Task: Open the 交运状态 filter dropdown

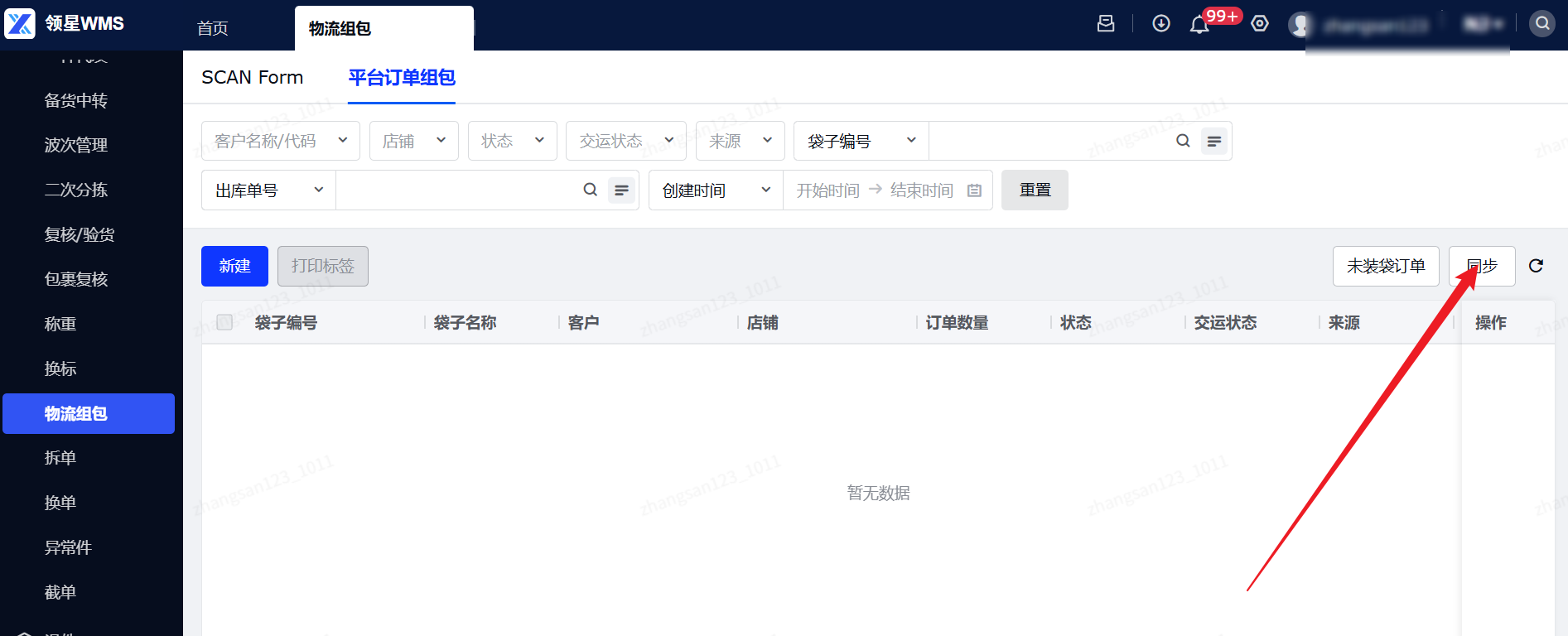Action: tap(626, 141)
